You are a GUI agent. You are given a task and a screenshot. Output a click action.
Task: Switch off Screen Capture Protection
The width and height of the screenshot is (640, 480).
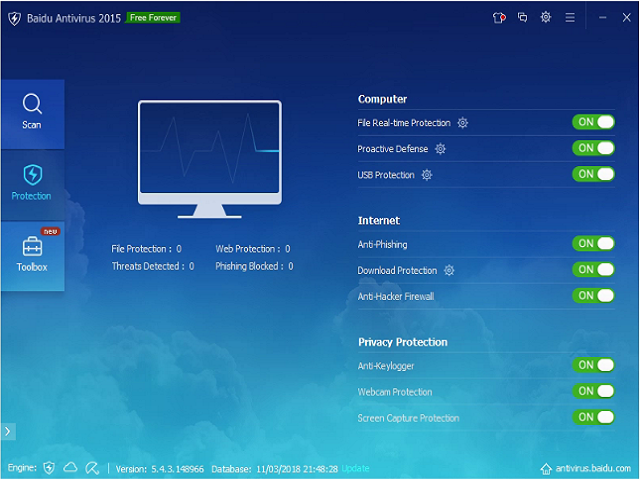click(593, 418)
